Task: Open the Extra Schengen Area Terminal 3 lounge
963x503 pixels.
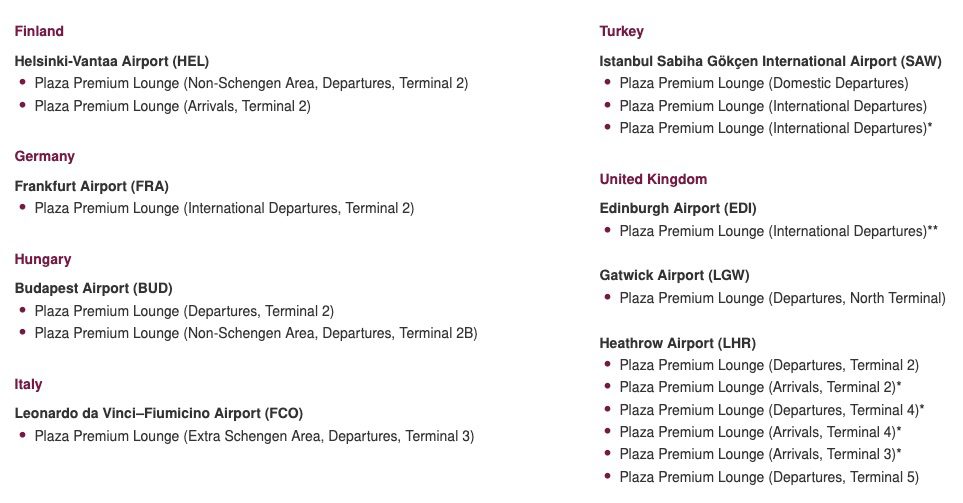Action: tap(254, 436)
